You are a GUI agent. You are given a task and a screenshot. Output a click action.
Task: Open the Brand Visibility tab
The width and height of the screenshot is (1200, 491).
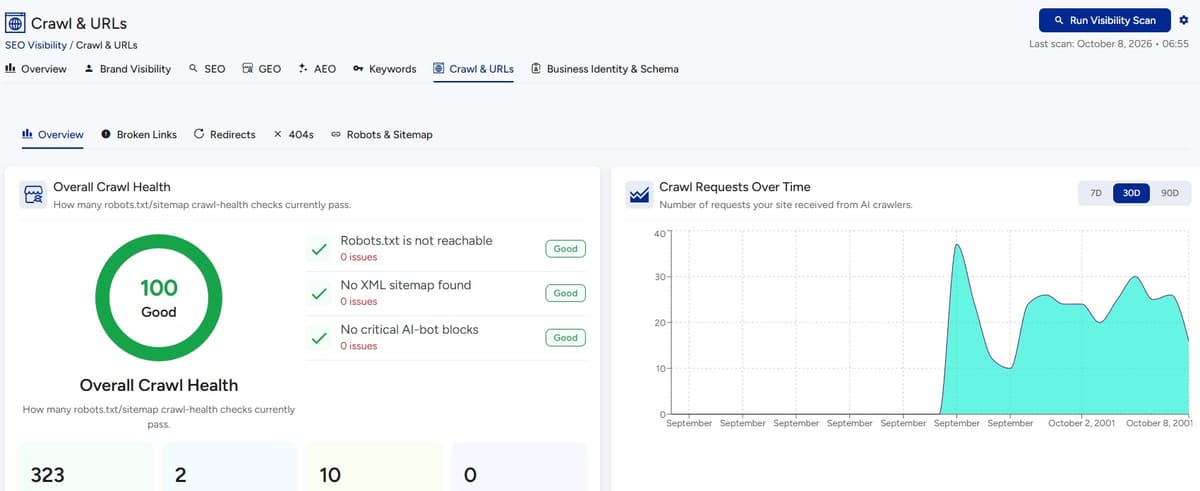(127, 69)
